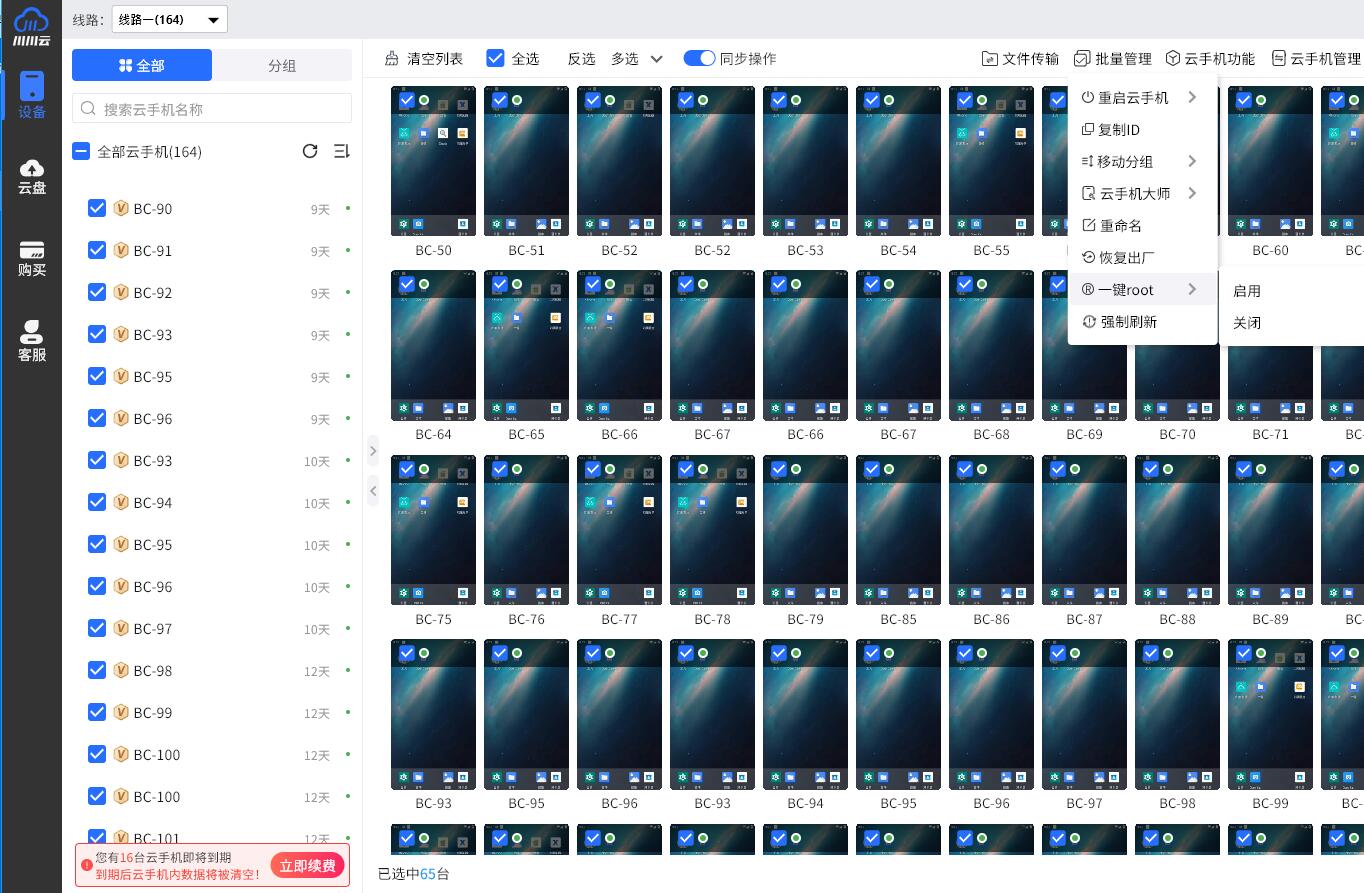The height and width of the screenshot is (893, 1364).
Task: Click the 购买 purchase sidebar icon
Action: tap(32, 258)
